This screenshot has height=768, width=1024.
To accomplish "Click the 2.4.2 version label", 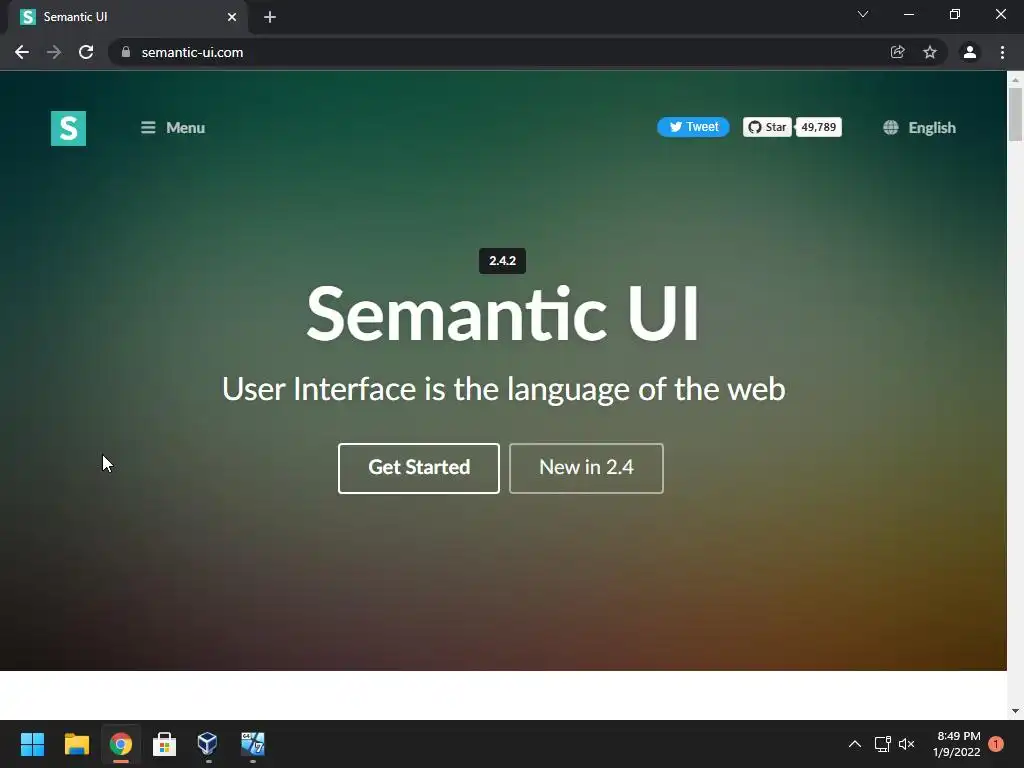I will [x=502, y=261].
